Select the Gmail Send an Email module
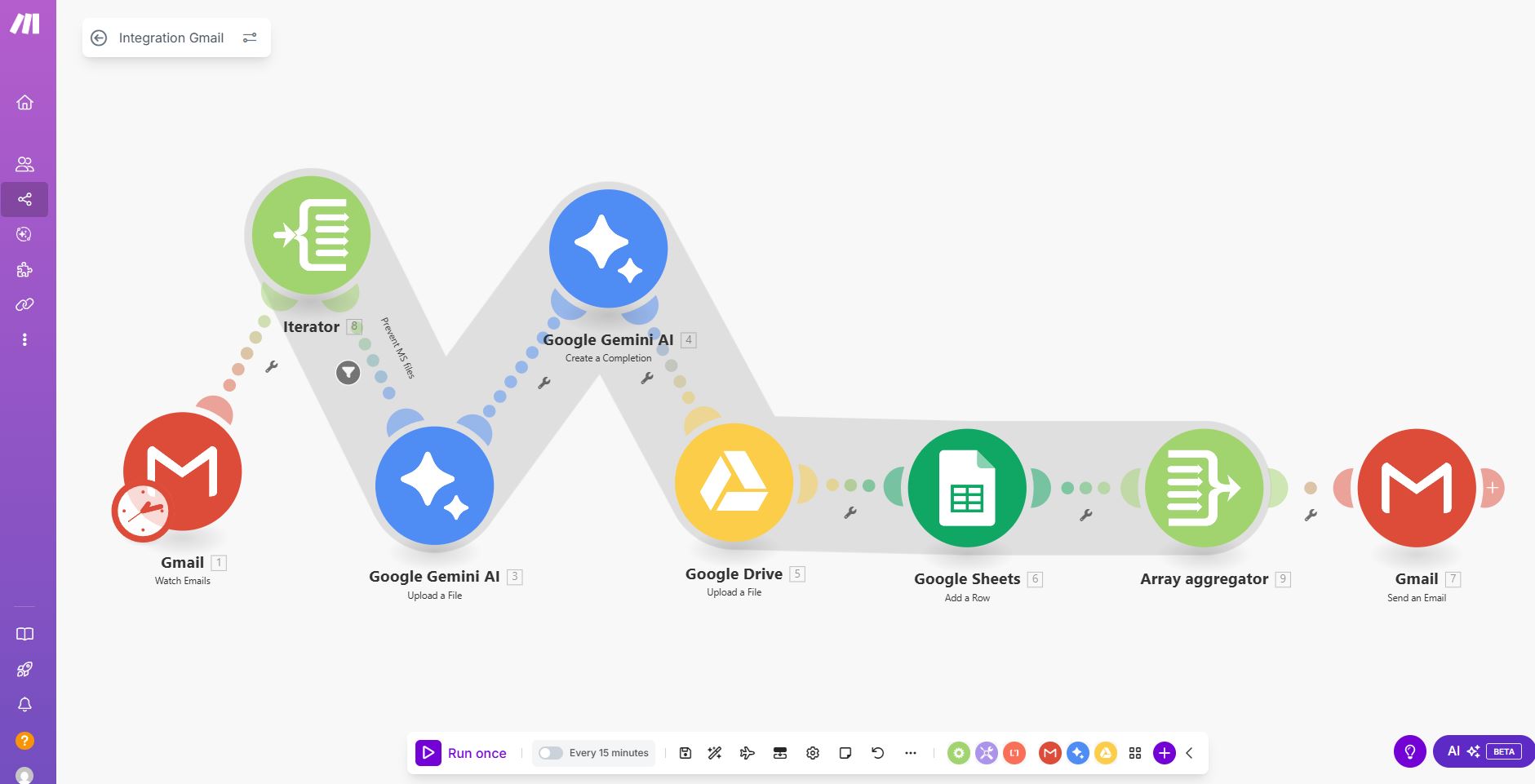Screen dimensions: 1535x784 coord(1417,488)
